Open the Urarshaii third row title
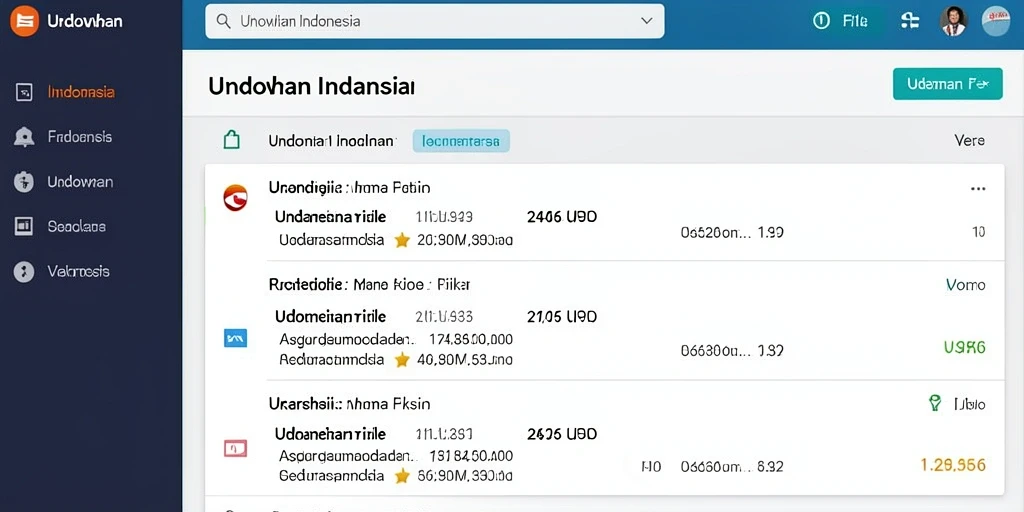1024x512 pixels. [x=349, y=404]
